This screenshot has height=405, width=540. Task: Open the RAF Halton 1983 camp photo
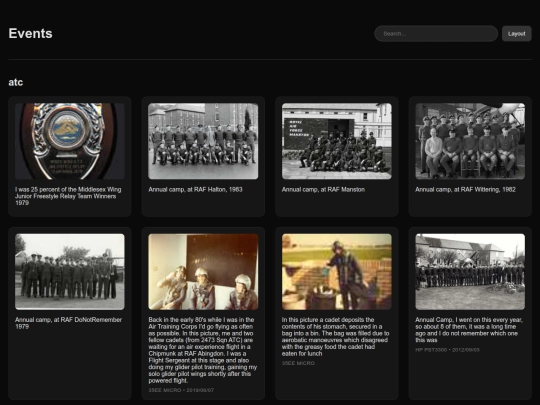pos(203,141)
